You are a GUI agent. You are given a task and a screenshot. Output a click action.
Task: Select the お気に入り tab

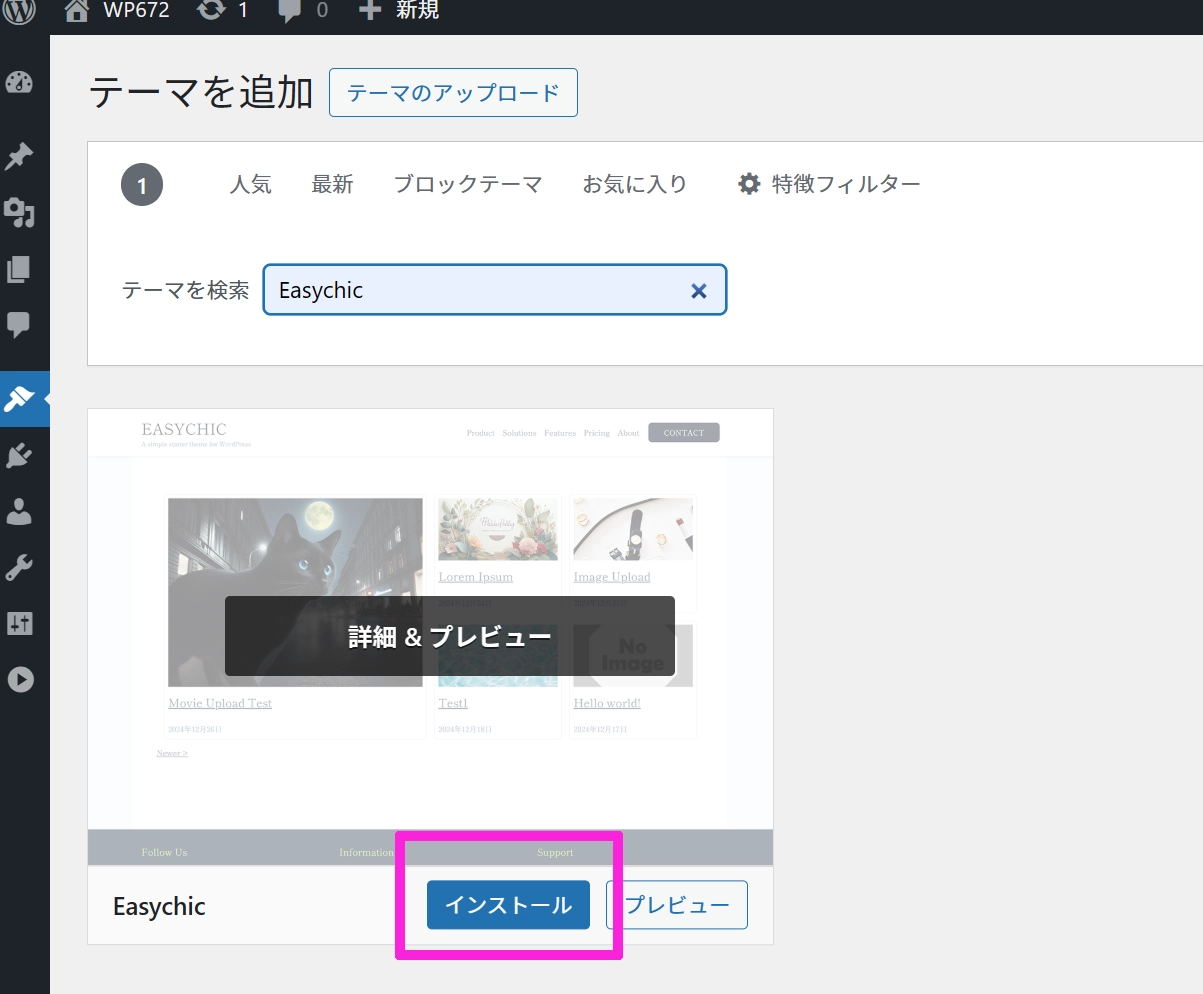pos(635,184)
